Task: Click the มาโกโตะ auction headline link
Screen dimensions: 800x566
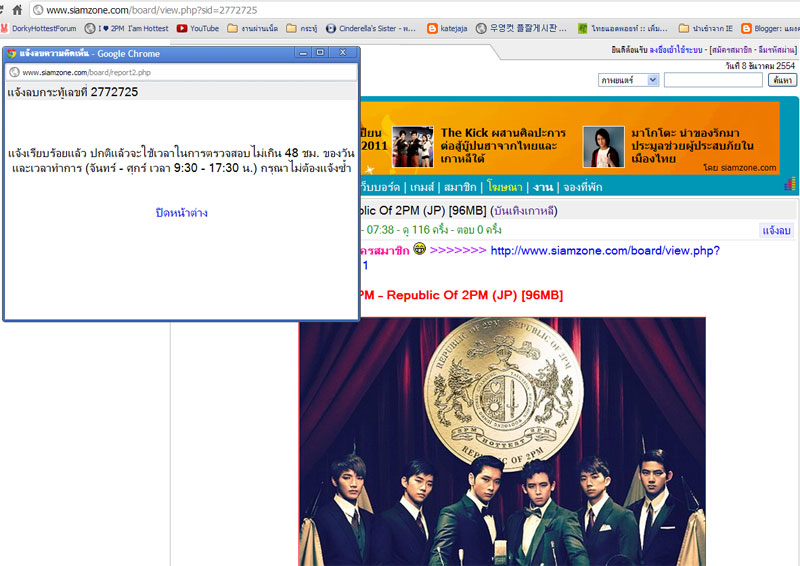Action: (692, 146)
